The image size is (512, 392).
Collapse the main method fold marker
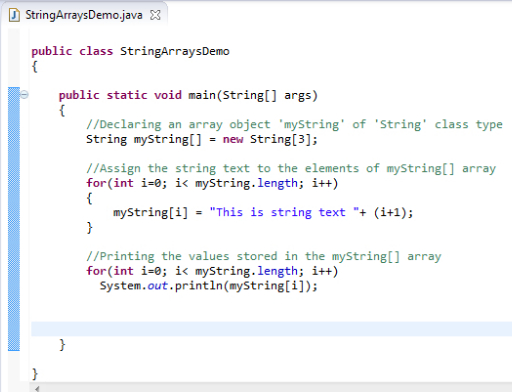pyautogui.click(x=24, y=95)
